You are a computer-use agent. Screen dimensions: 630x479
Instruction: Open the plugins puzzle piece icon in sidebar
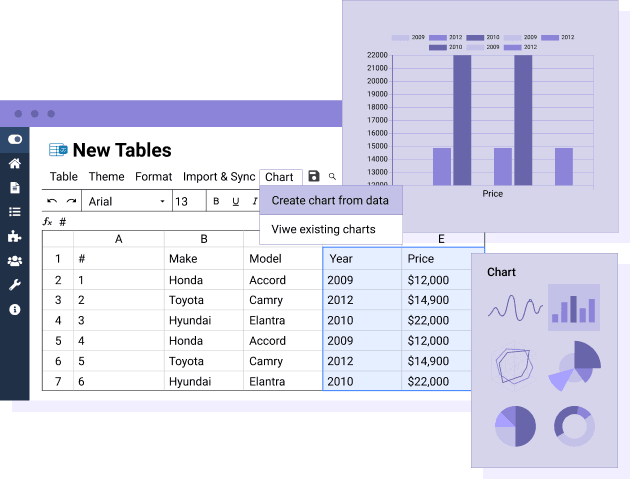[15, 237]
